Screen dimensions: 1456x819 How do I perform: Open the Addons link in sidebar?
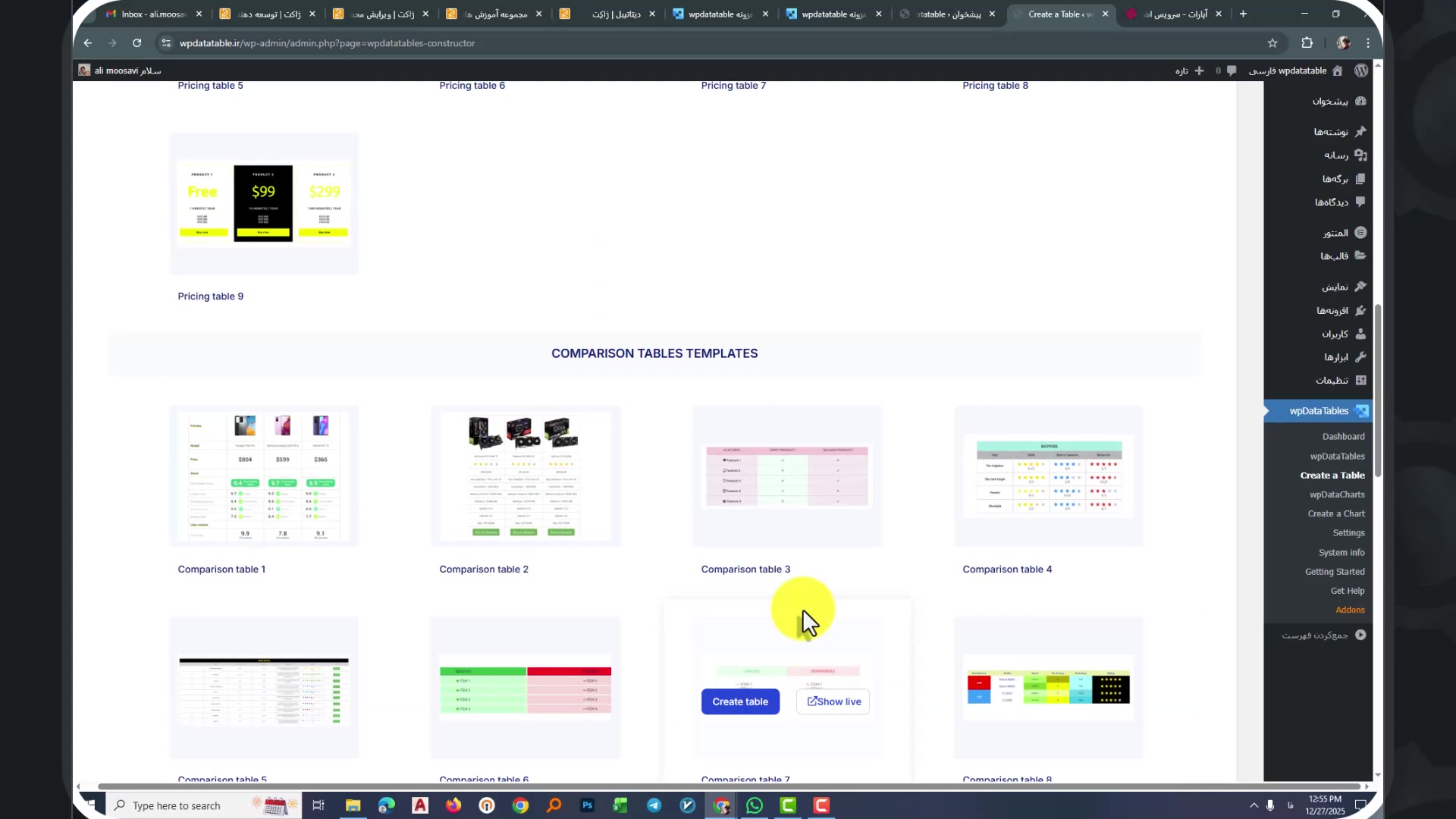[1350, 610]
